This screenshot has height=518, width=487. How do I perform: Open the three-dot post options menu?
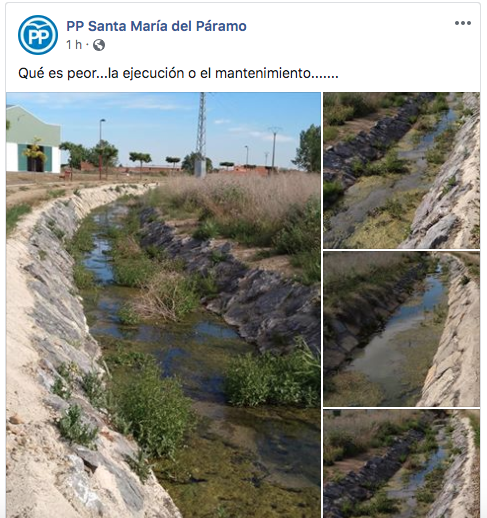(x=463, y=23)
